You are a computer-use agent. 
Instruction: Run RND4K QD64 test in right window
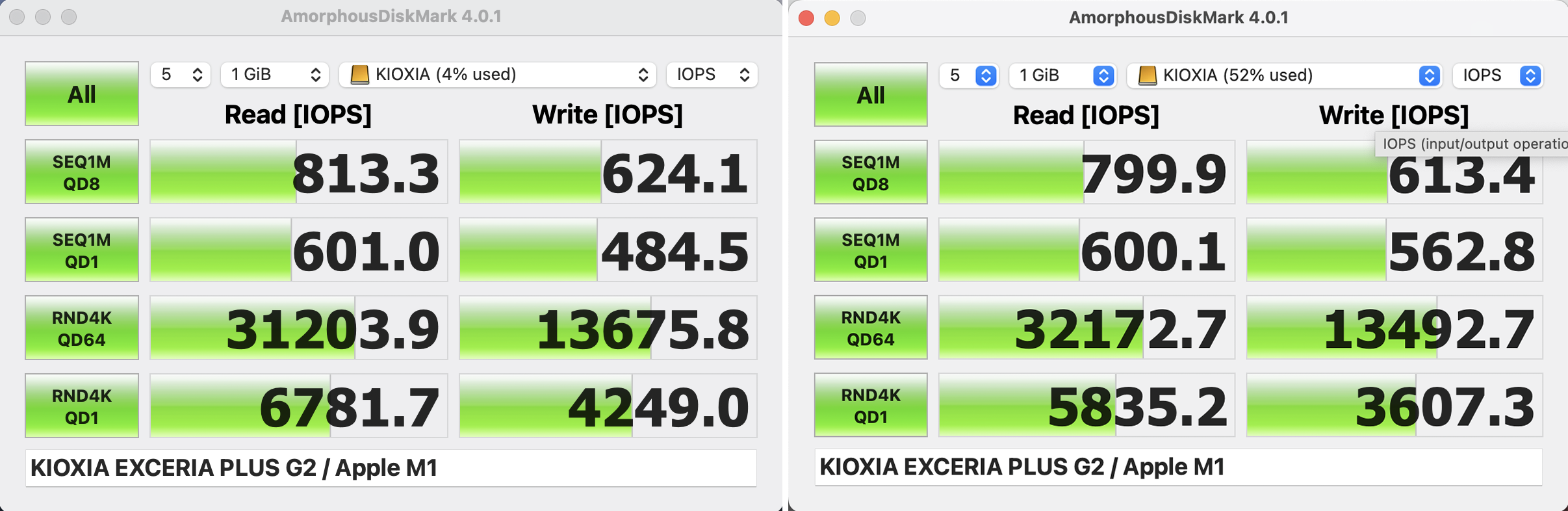870,328
